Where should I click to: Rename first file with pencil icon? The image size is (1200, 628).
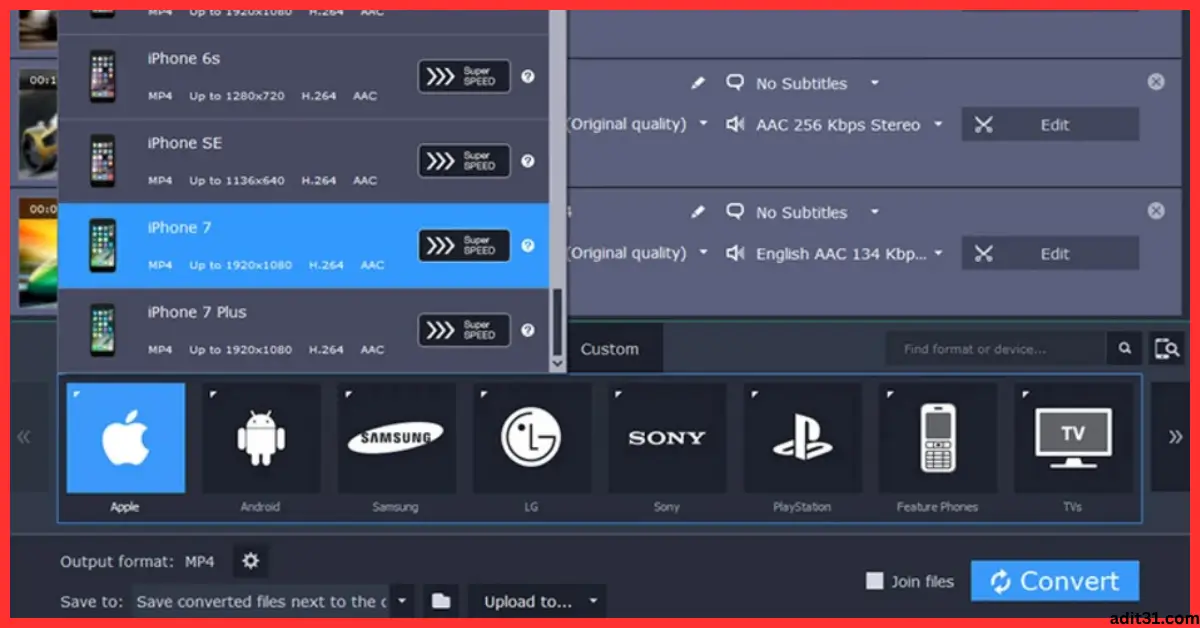click(698, 84)
